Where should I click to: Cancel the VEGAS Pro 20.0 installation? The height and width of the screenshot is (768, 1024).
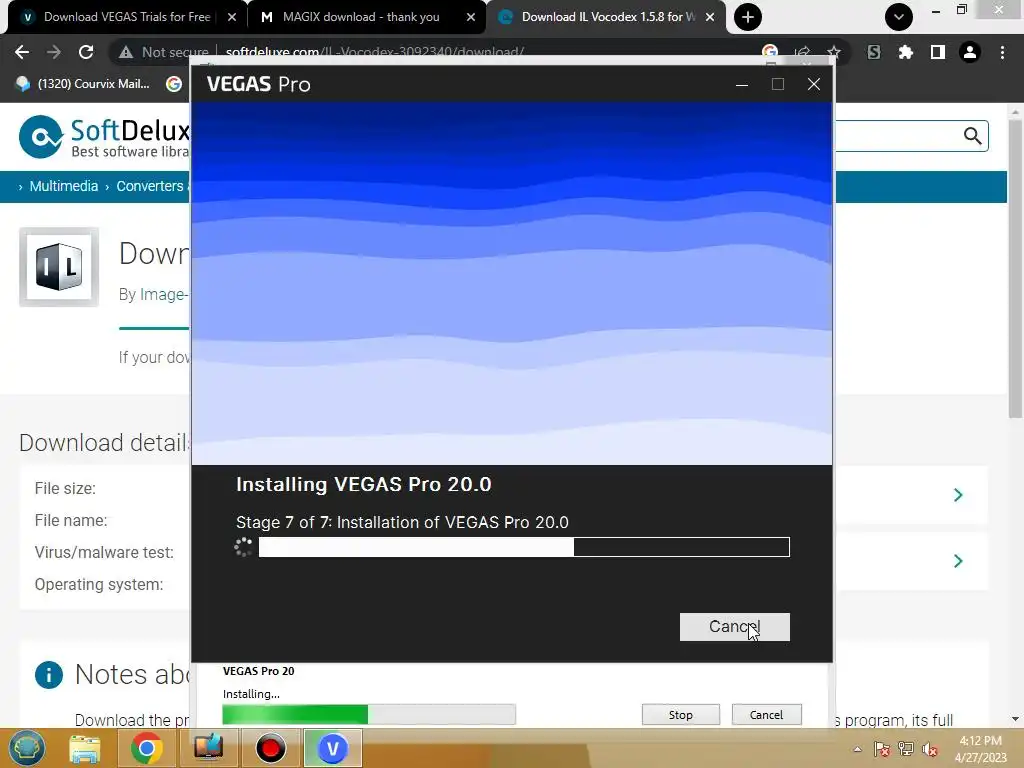(x=734, y=626)
